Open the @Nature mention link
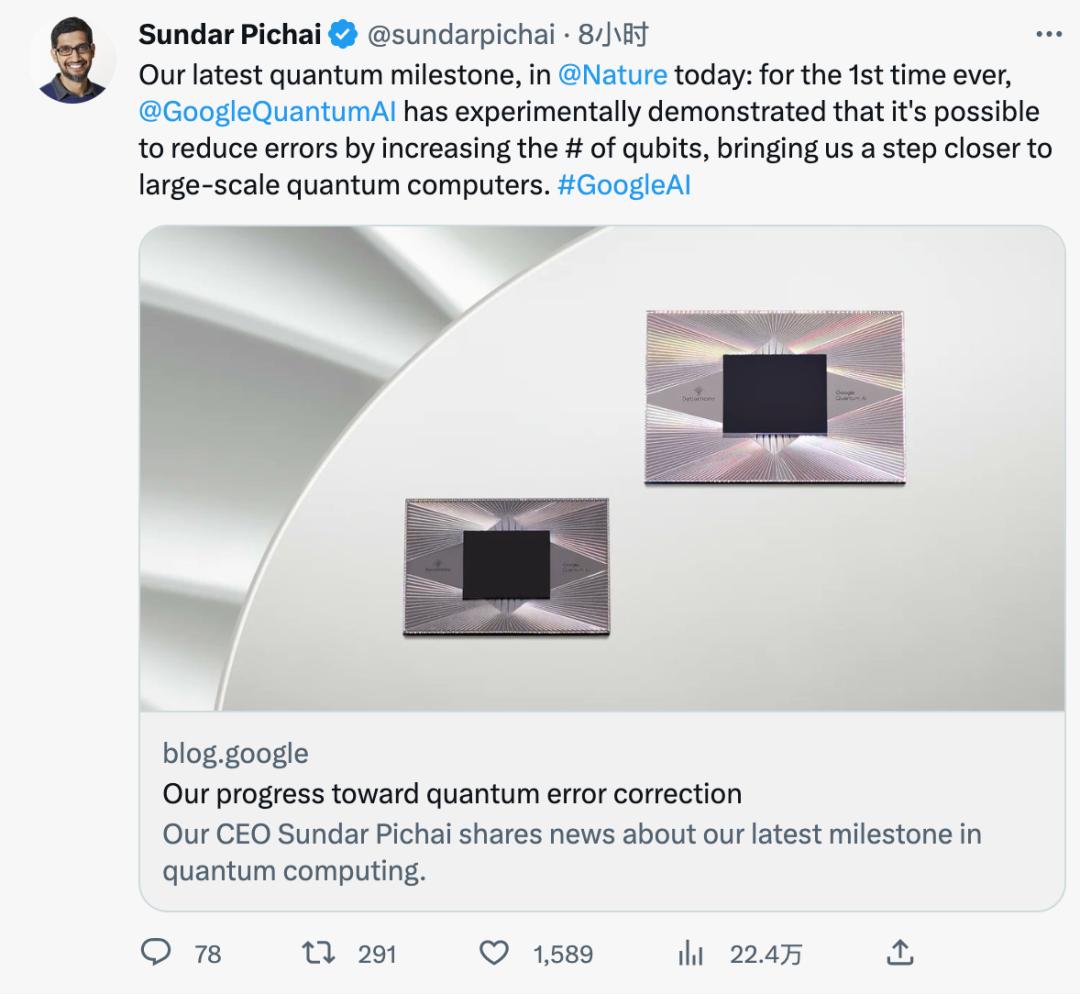Screen dimensions: 1080x994 [x=613, y=74]
